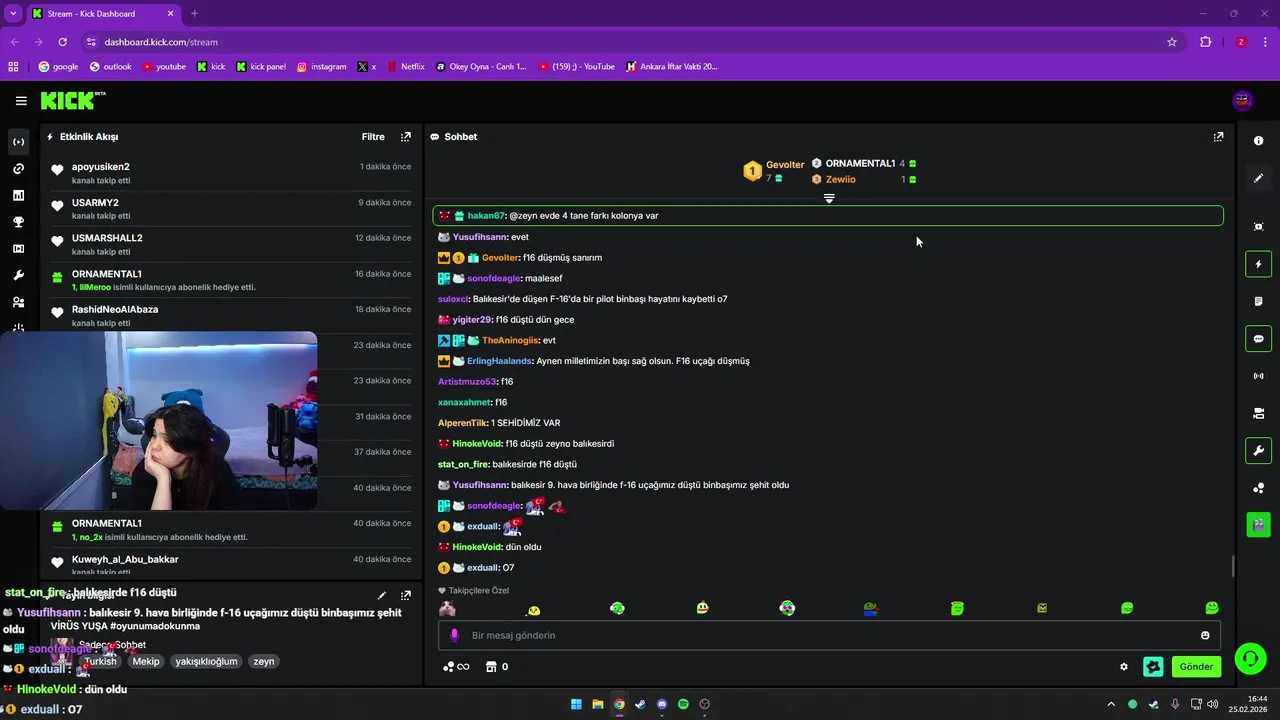This screenshot has width=1280, height=720.
Task: Open the instagram bookmark
Action: click(322, 67)
